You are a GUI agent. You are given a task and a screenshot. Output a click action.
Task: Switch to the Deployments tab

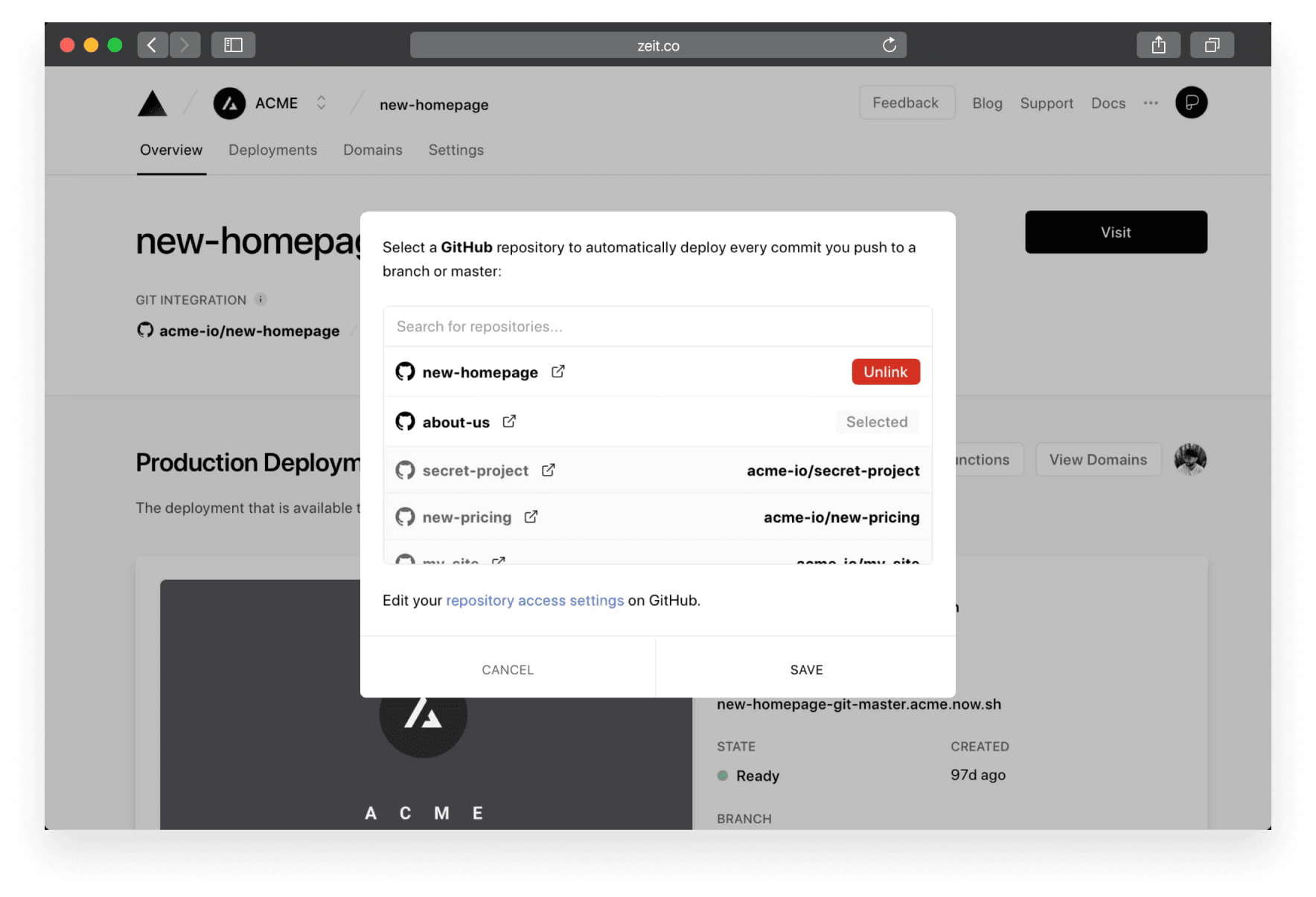272,150
